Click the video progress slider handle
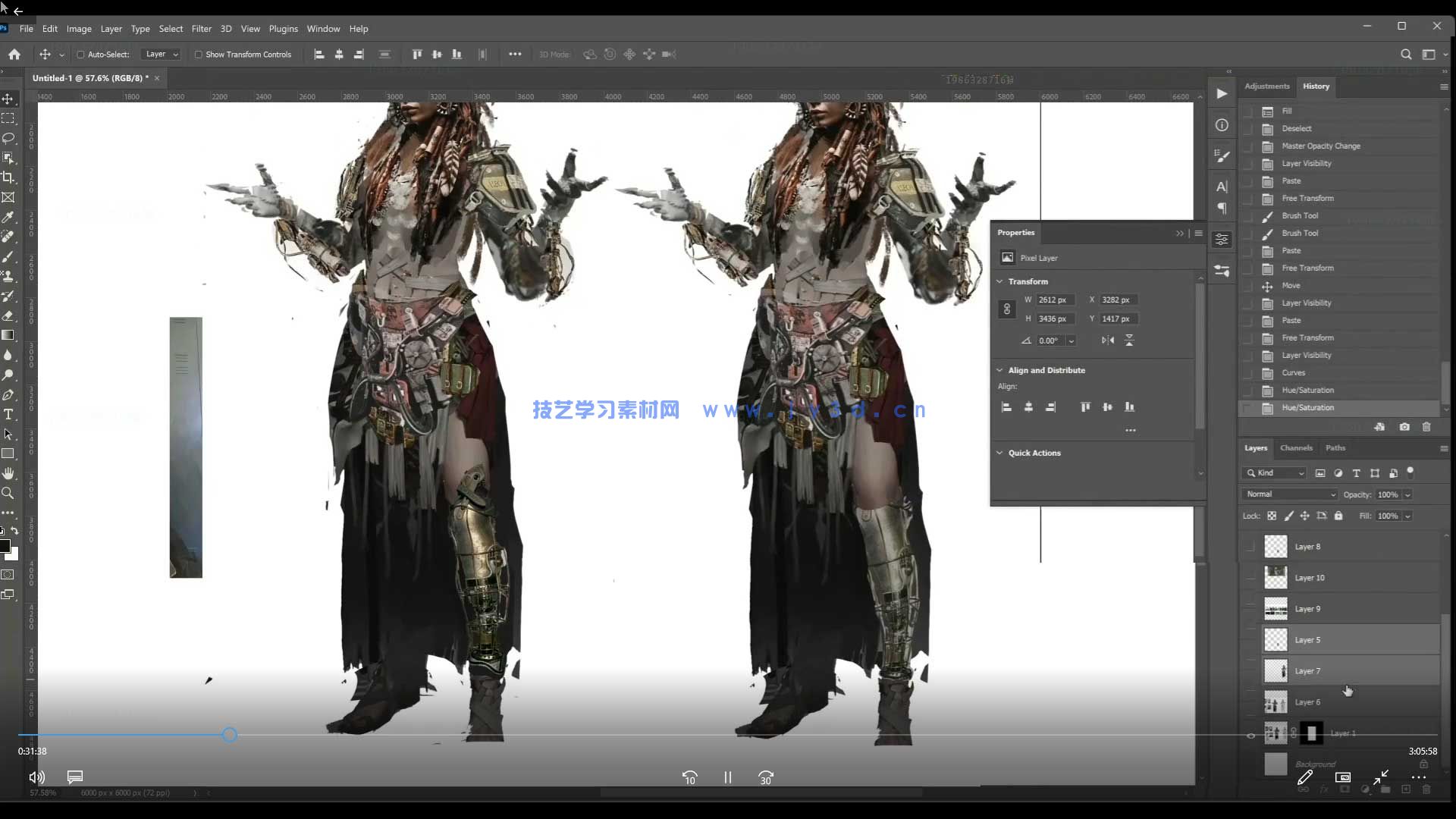This screenshot has height=819, width=1456. tap(230, 735)
